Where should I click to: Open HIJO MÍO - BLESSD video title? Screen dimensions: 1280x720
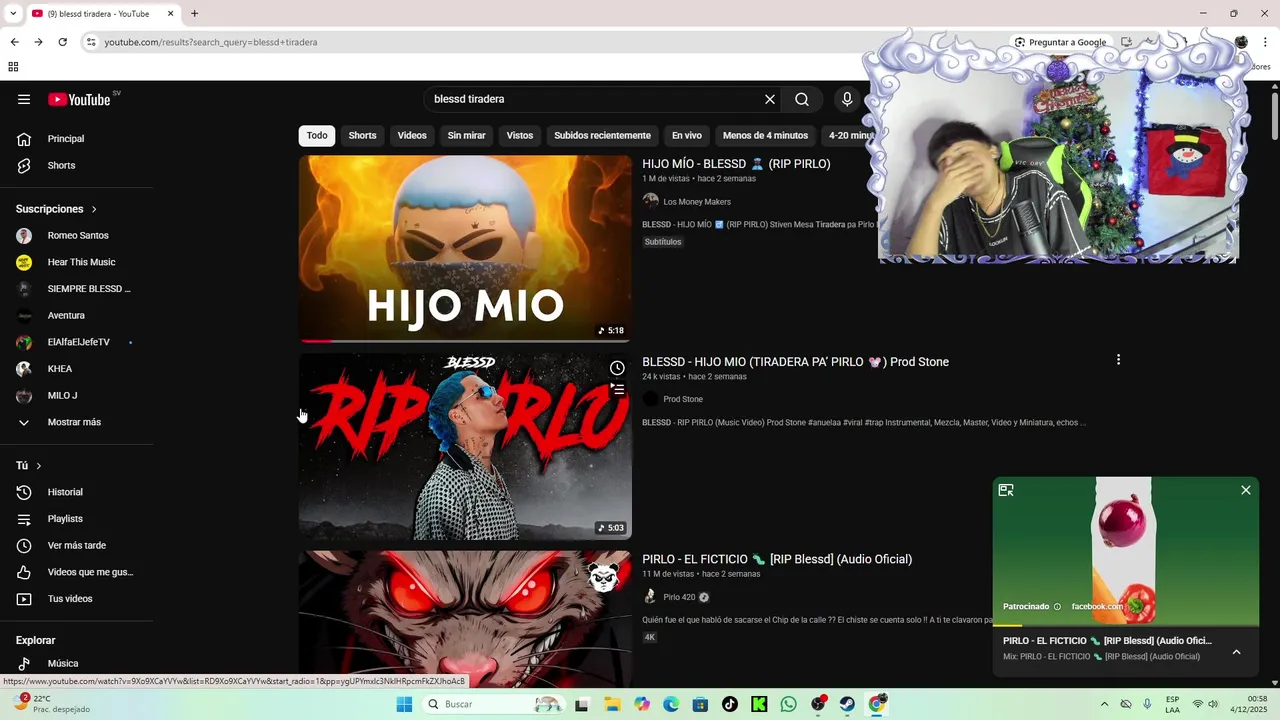[736, 164]
